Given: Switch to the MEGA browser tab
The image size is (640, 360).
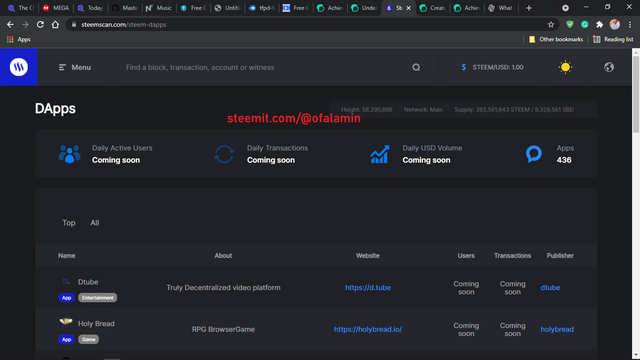Looking at the screenshot, I should pos(56,8).
